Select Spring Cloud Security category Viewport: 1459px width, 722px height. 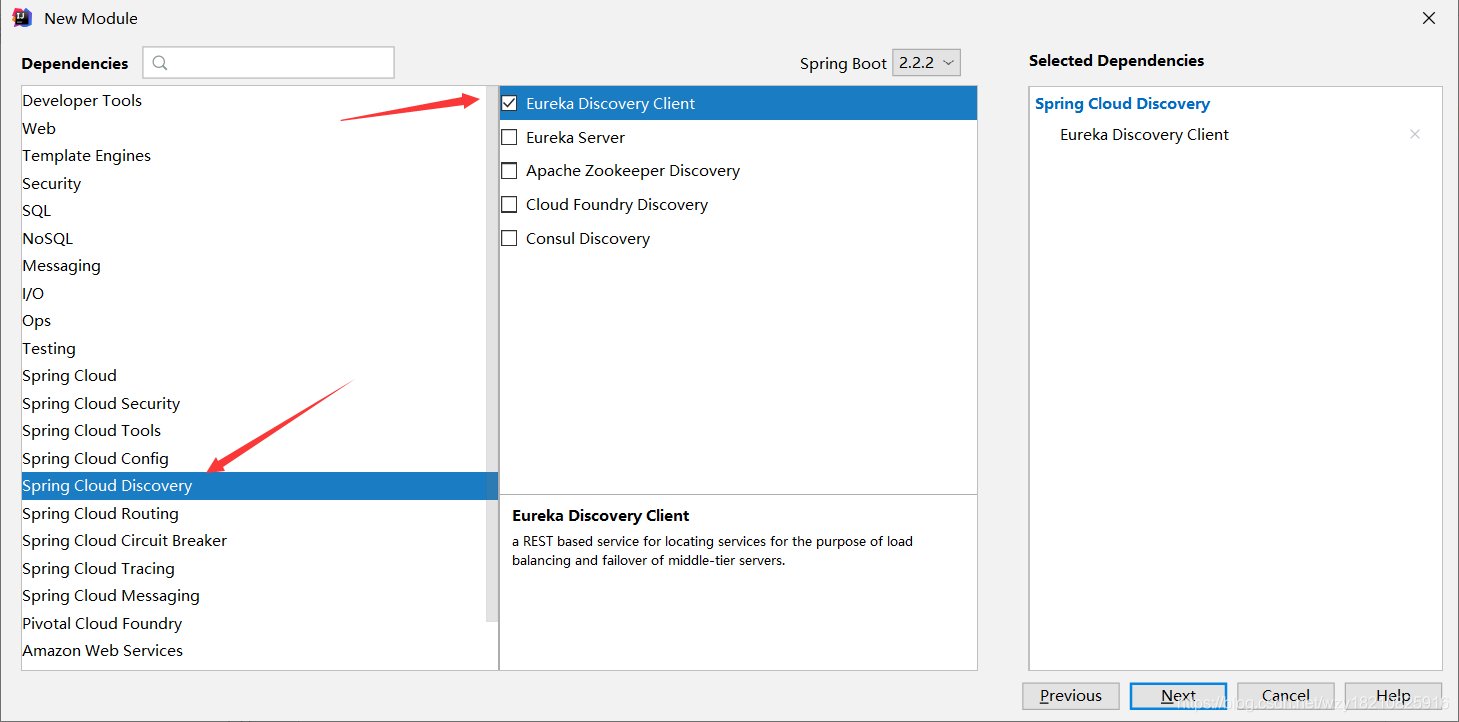pyautogui.click(x=254, y=403)
